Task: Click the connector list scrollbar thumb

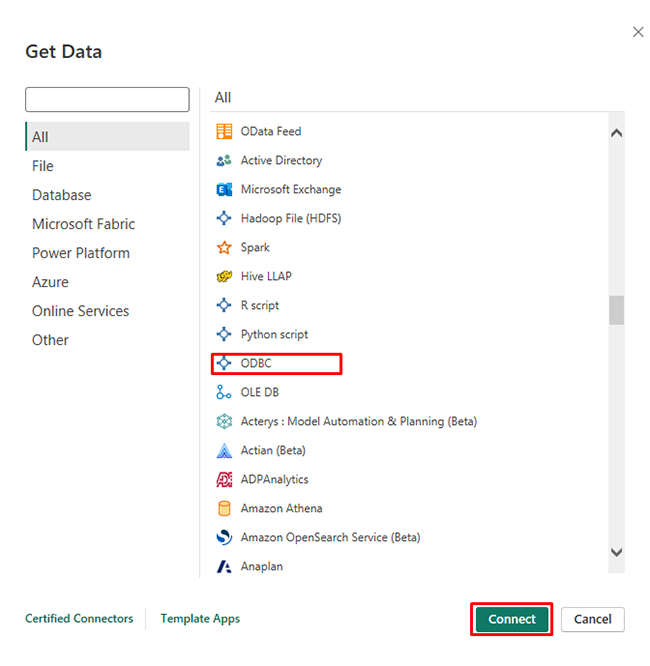Action: pyautogui.click(x=616, y=310)
